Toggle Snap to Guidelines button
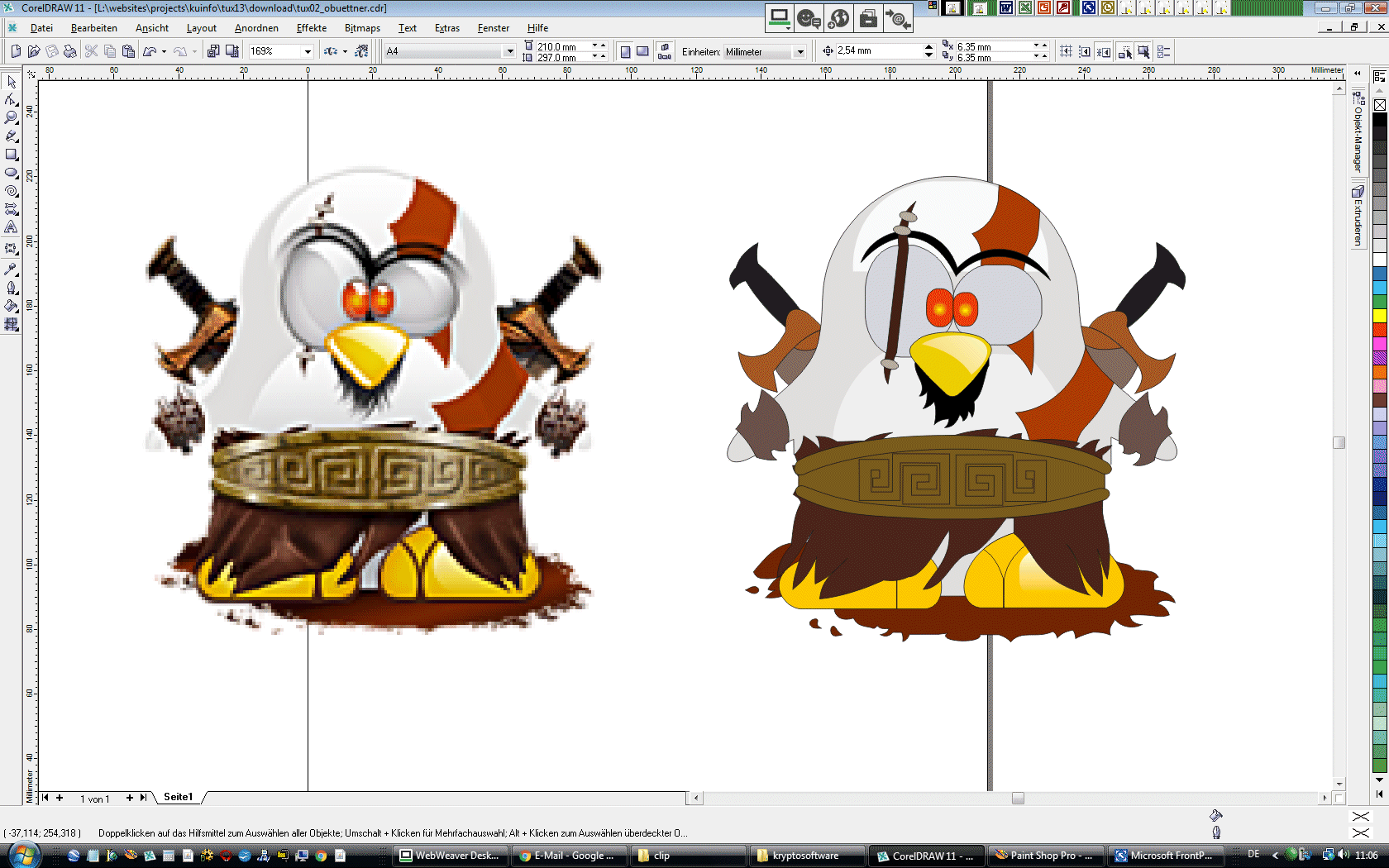Image resolution: width=1389 pixels, height=868 pixels. (1085, 51)
